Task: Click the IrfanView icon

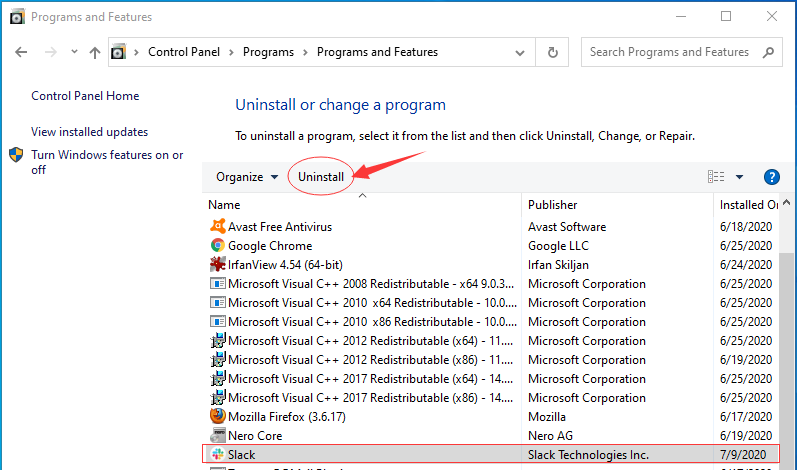Action: click(x=218, y=264)
